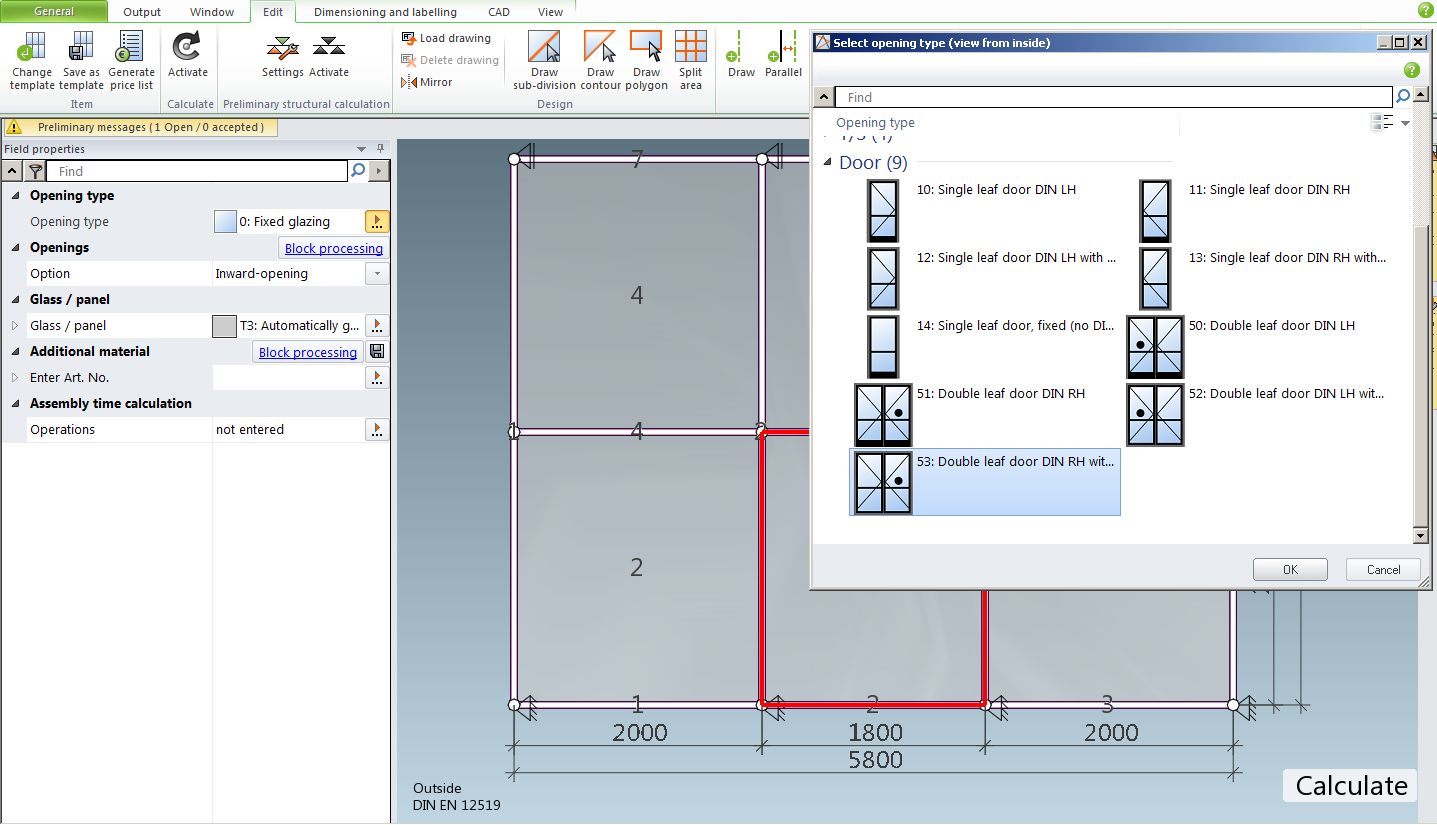The width and height of the screenshot is (1437, 825).
Task: Open the CAD ribbon tab
Action: (x=499, y=12)
